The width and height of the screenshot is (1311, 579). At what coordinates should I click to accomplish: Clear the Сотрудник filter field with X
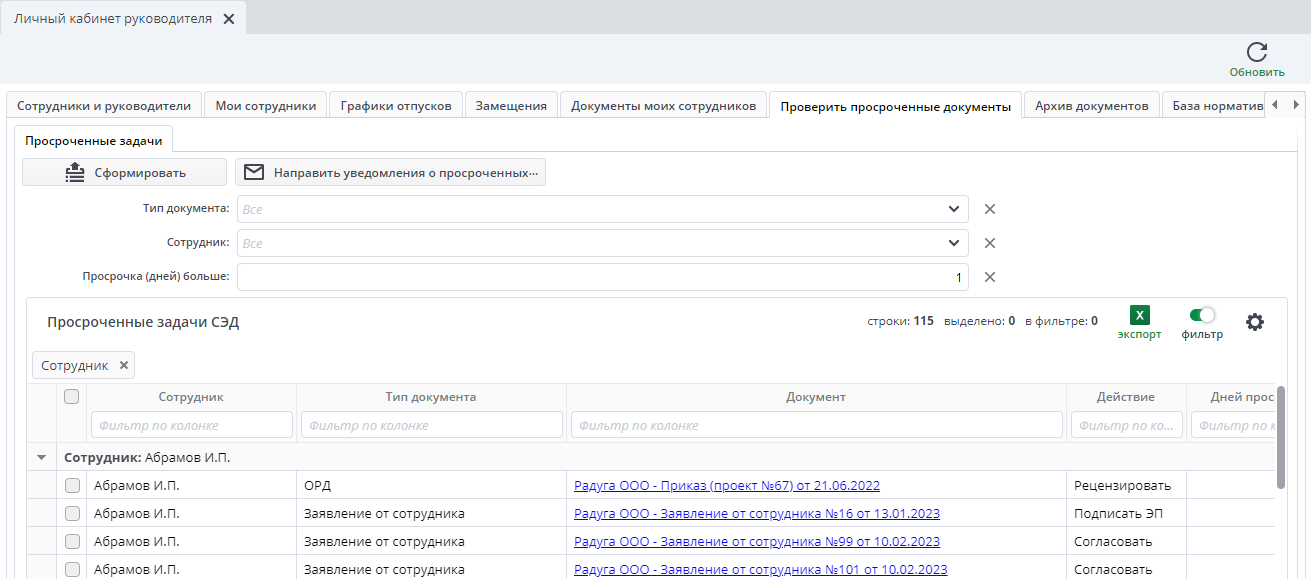pos(990,243)
